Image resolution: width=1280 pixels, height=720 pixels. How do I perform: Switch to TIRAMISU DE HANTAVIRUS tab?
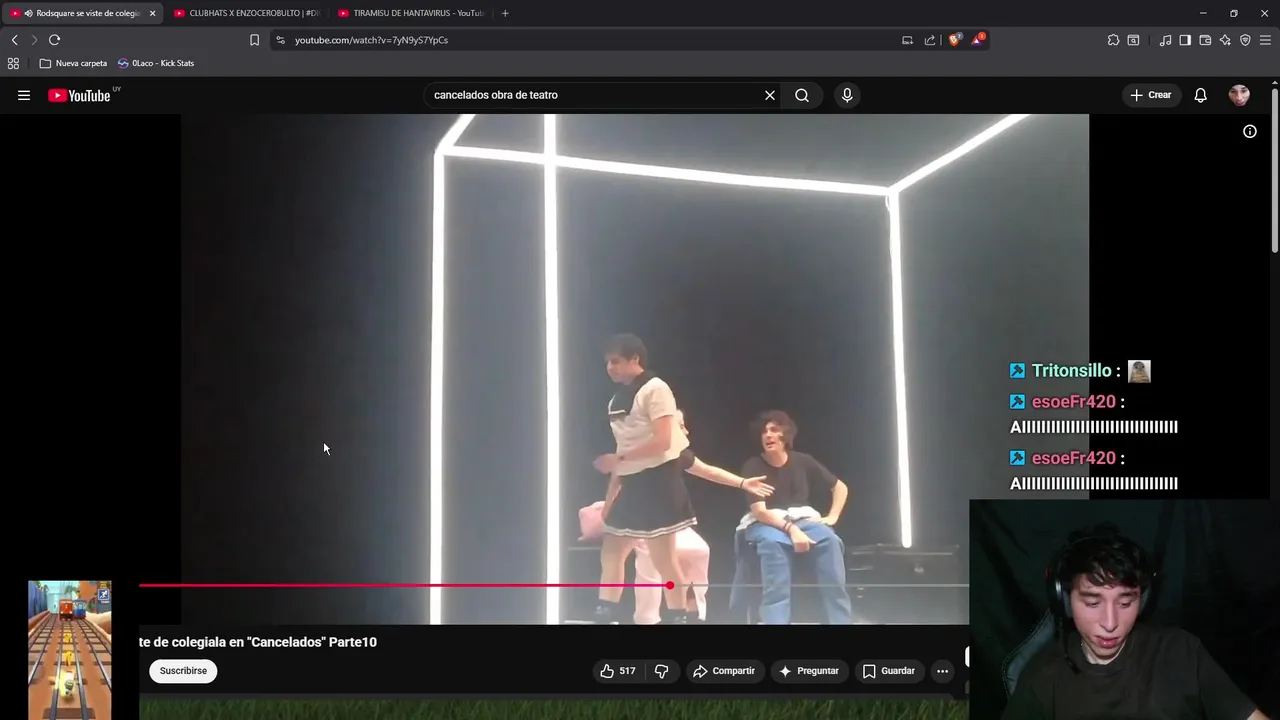coord(412,13)
